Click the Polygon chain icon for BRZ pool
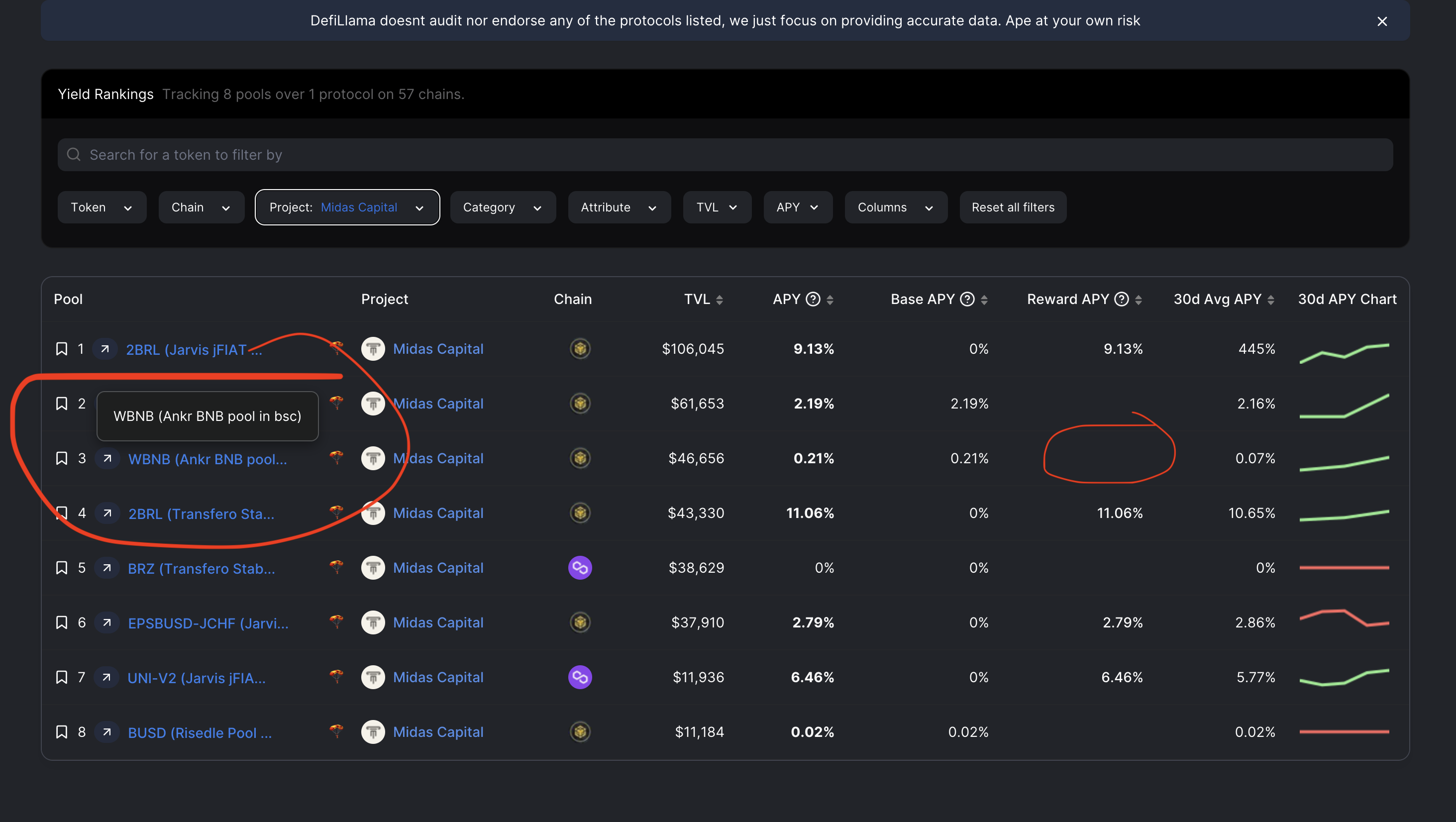This screenshot has width=1456, height=822. tap(580, 568)
